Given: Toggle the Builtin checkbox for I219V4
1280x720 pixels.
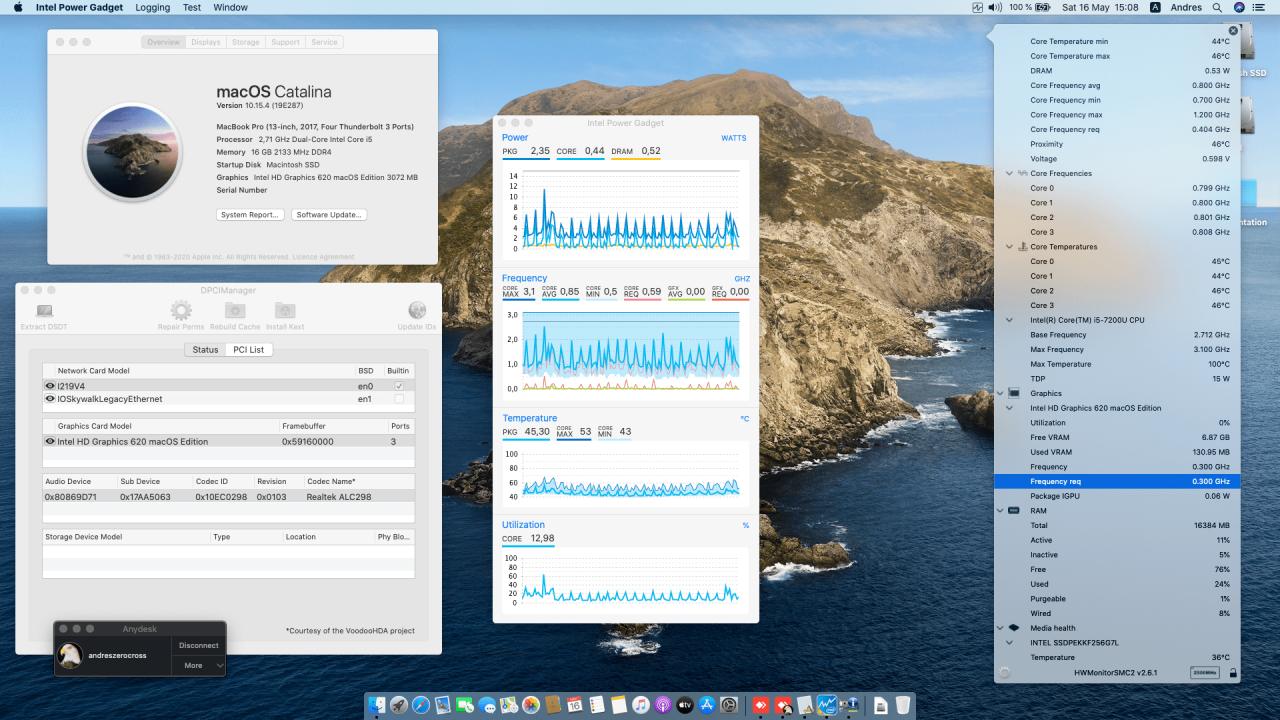Looking at the screenshot, I should (399, 386).
